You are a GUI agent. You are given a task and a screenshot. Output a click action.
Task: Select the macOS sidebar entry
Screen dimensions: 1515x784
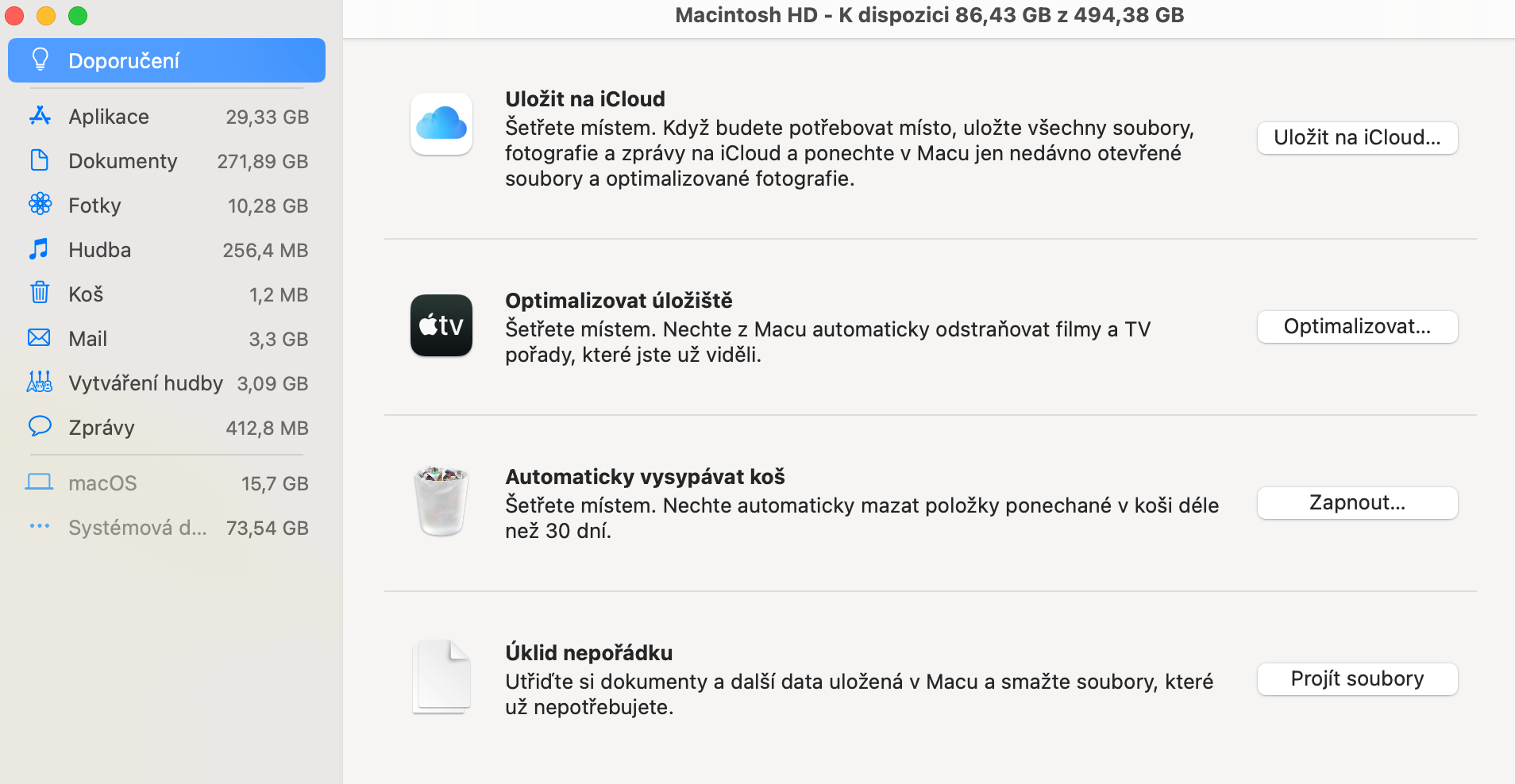pos(102,483)
